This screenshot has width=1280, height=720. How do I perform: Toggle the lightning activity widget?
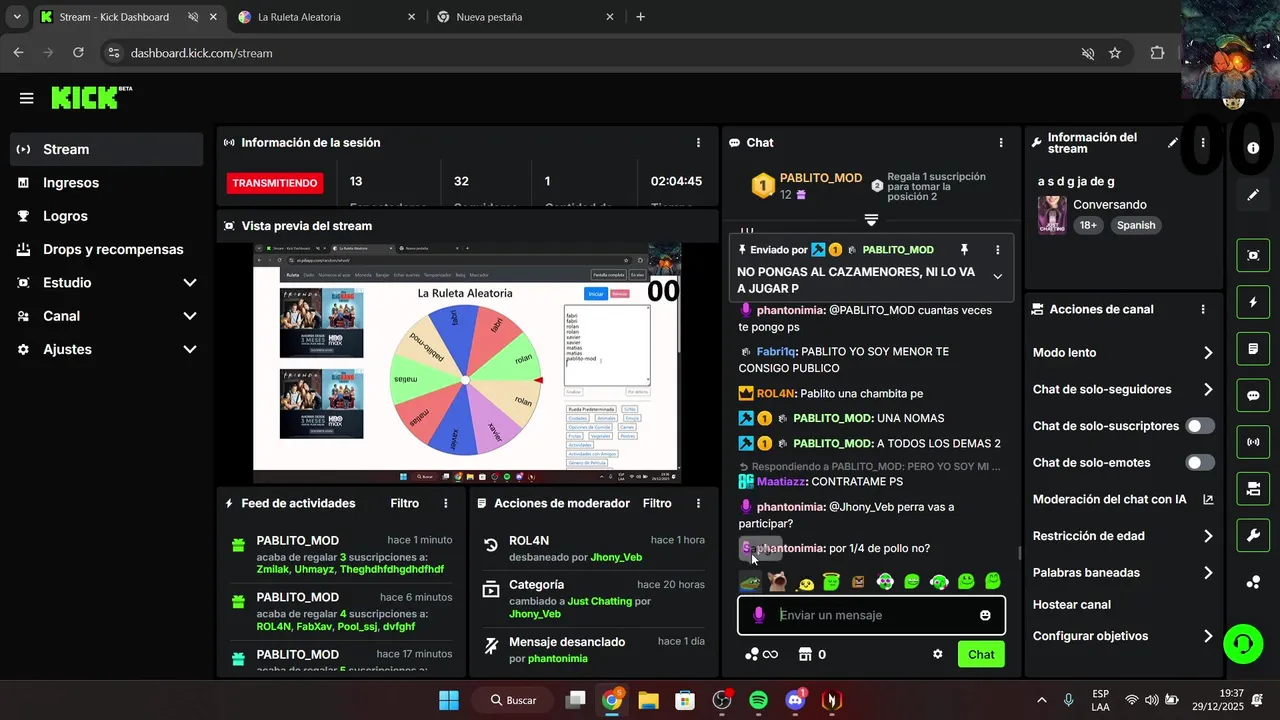tap(1253, 302)
